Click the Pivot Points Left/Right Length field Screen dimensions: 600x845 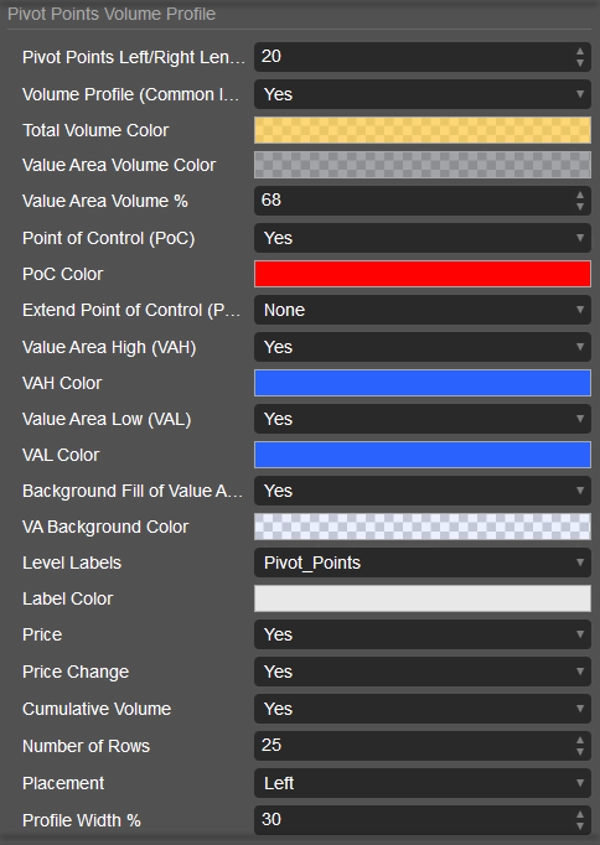412,57
